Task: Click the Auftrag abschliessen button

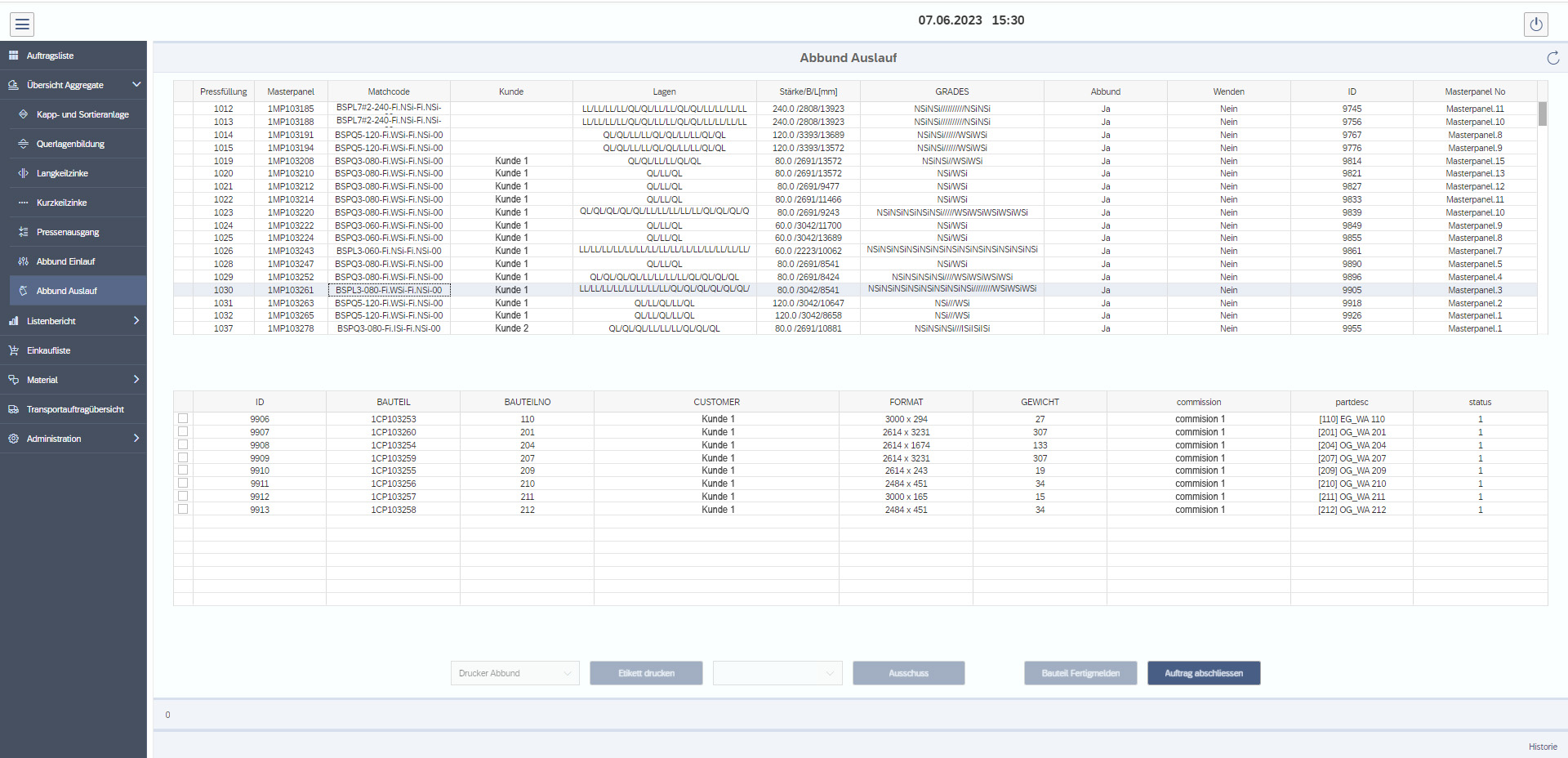Action: (x=1203, y=673)
